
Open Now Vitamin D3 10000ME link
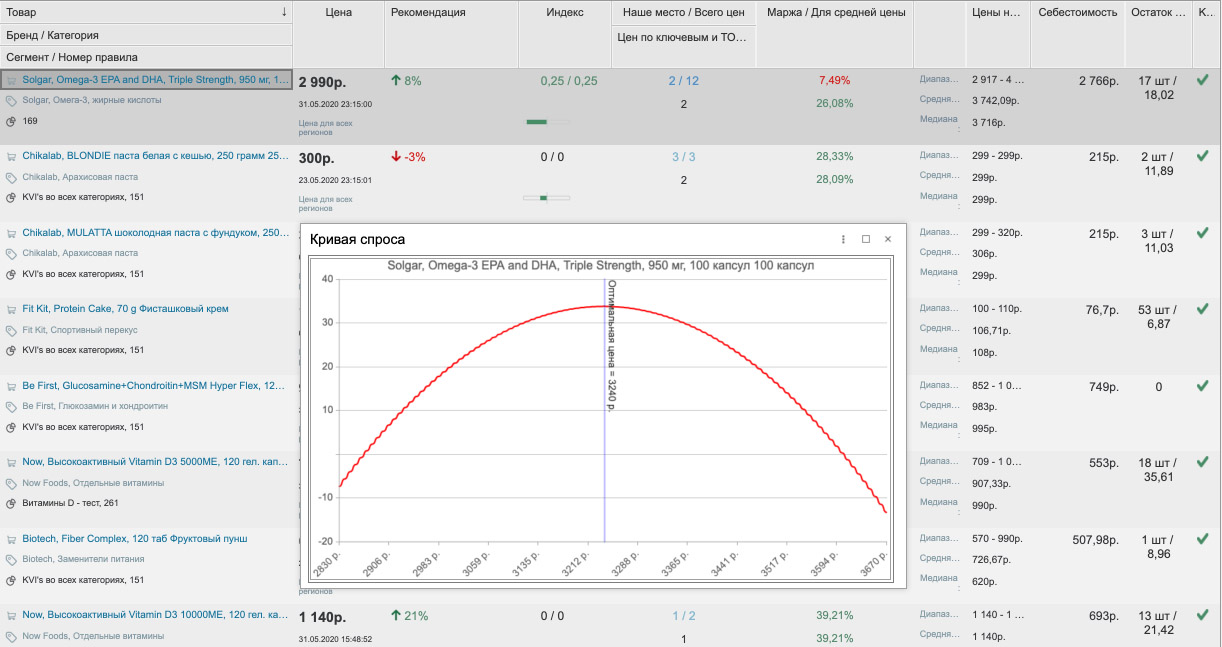pyautogui.click(x=156, y=615)
